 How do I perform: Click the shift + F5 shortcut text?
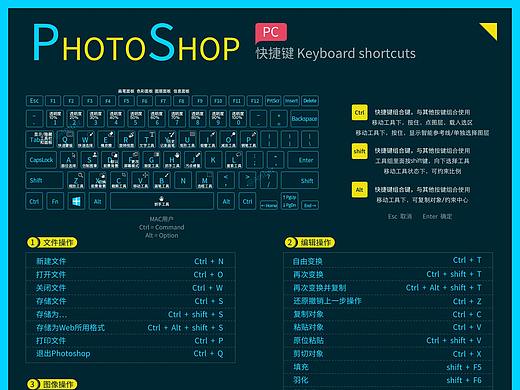(464, 367)
